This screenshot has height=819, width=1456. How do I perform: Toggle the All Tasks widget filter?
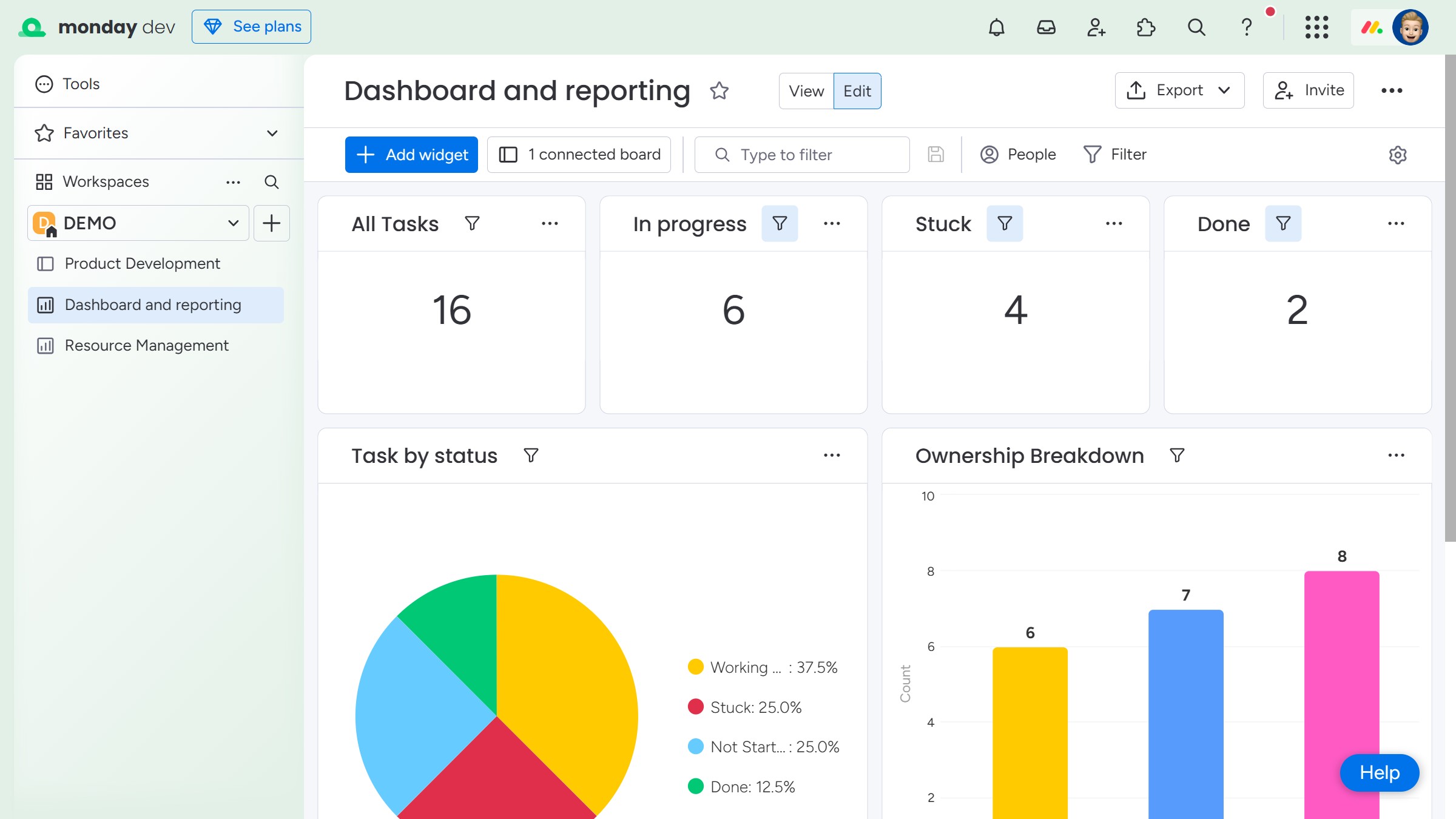(472, 224)
